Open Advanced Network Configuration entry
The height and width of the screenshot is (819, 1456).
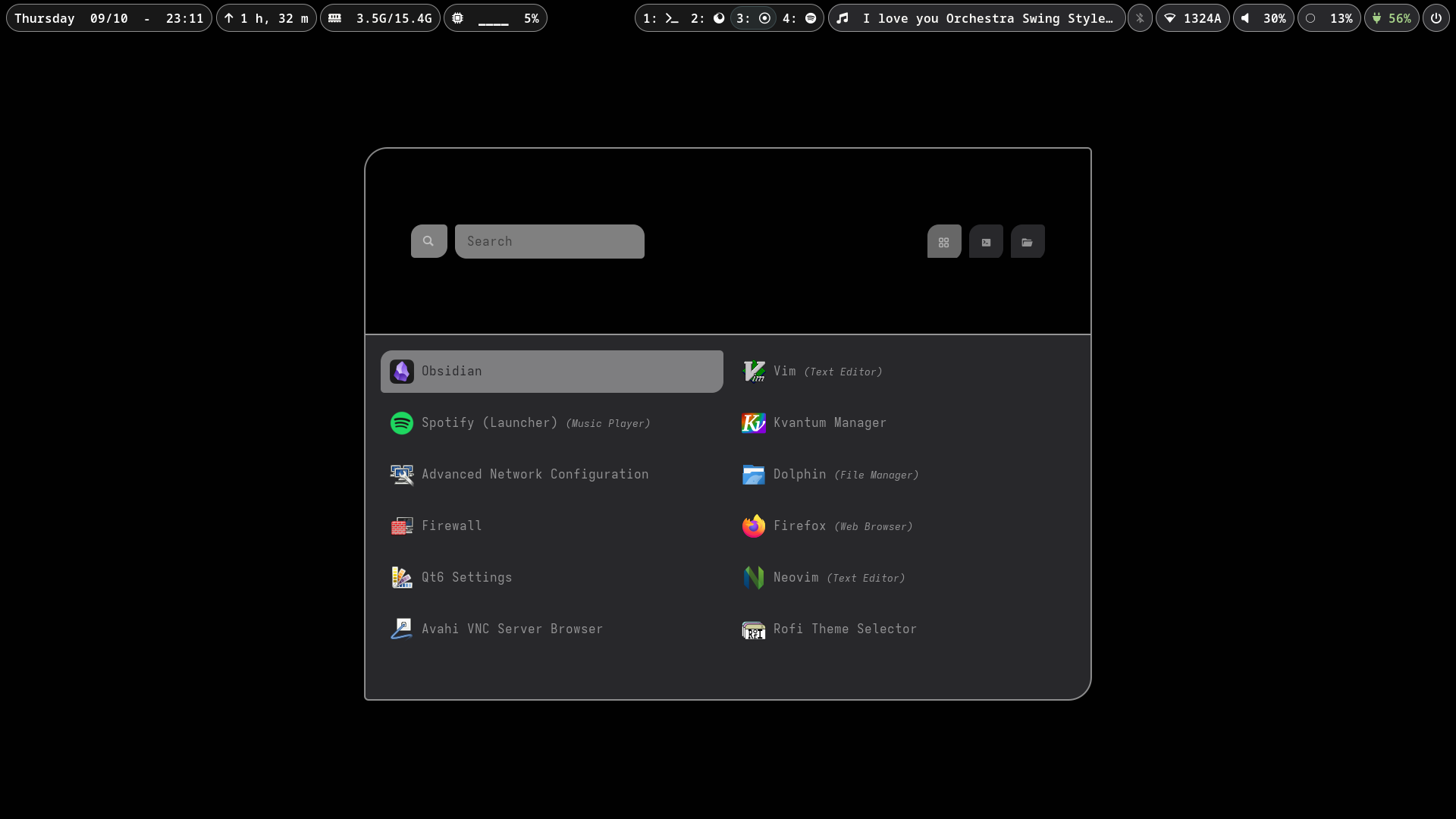(535, 475)
